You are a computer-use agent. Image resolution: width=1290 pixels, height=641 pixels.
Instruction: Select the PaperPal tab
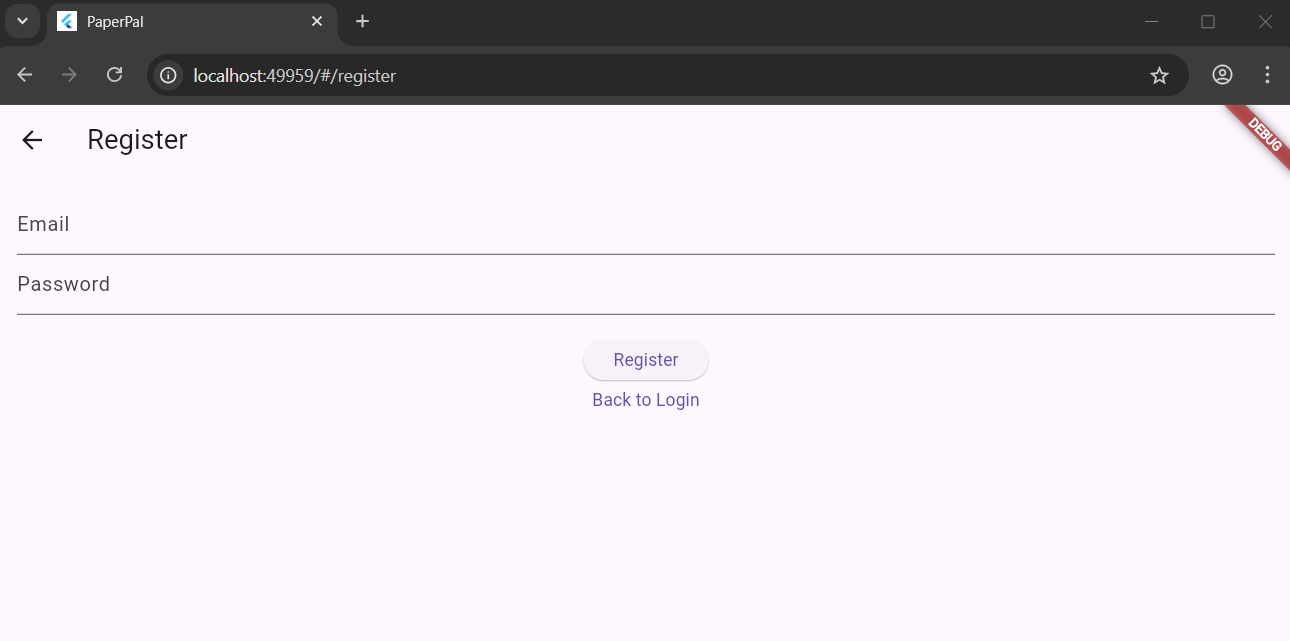180,21
